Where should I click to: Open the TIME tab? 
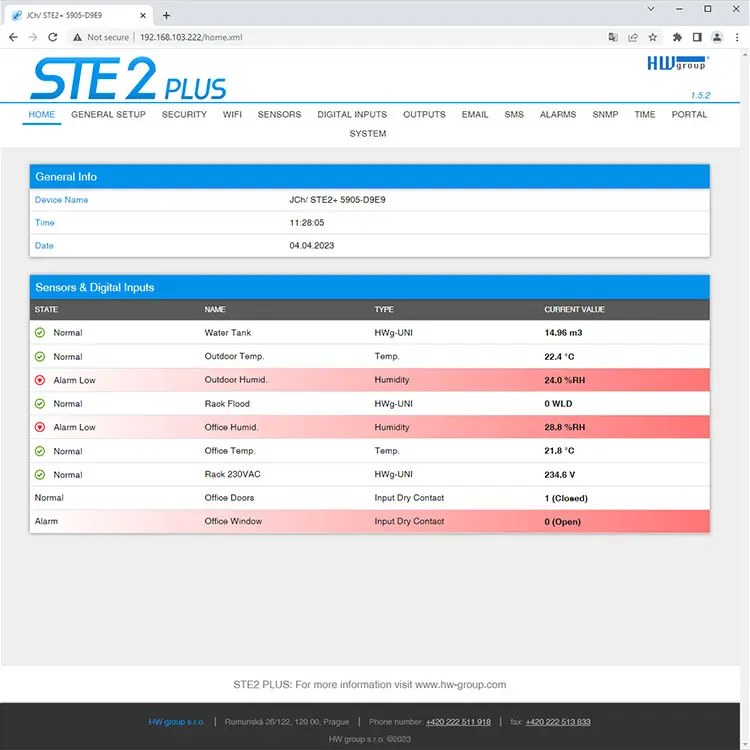click(x=645, y=114)
